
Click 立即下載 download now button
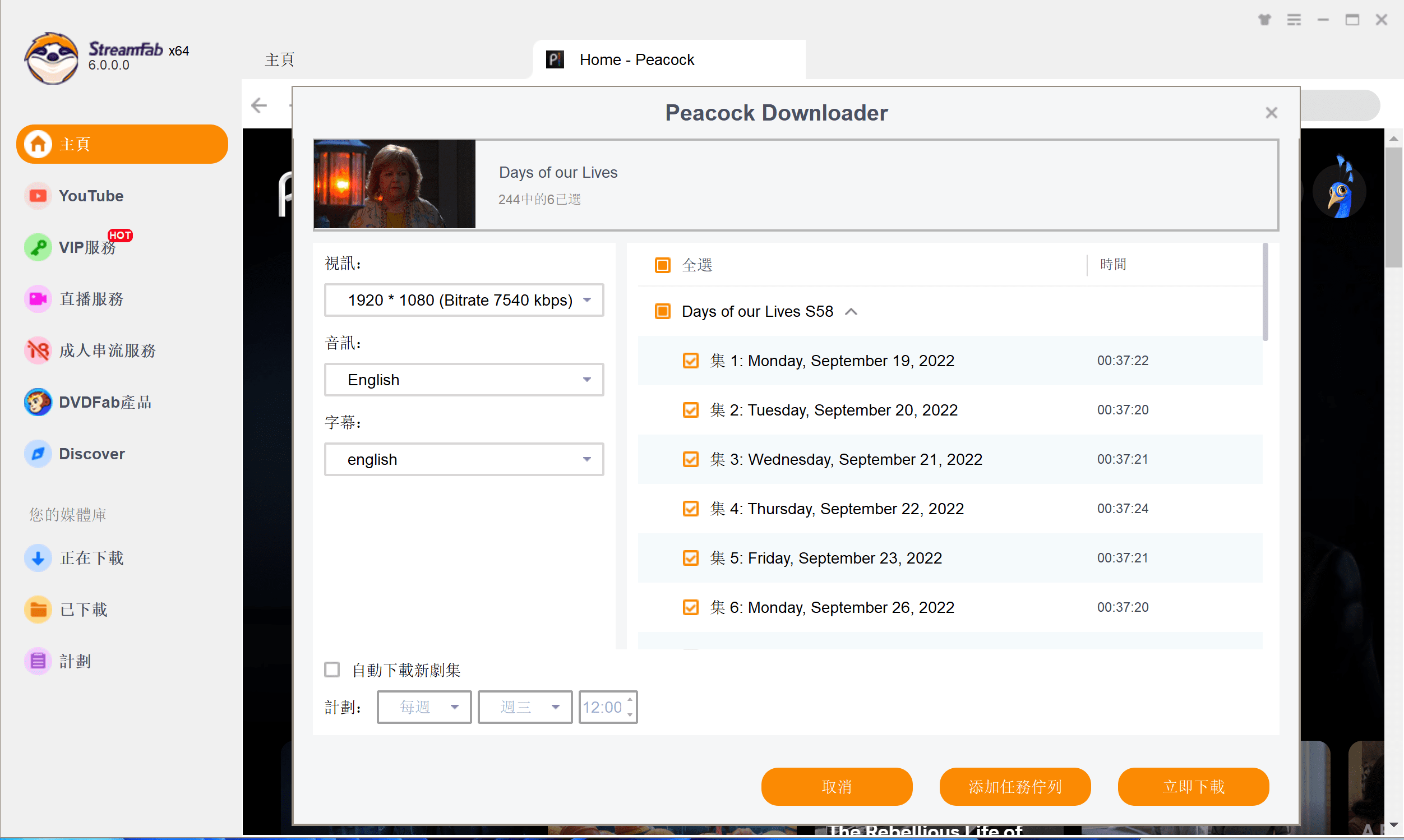point(1194,787)
